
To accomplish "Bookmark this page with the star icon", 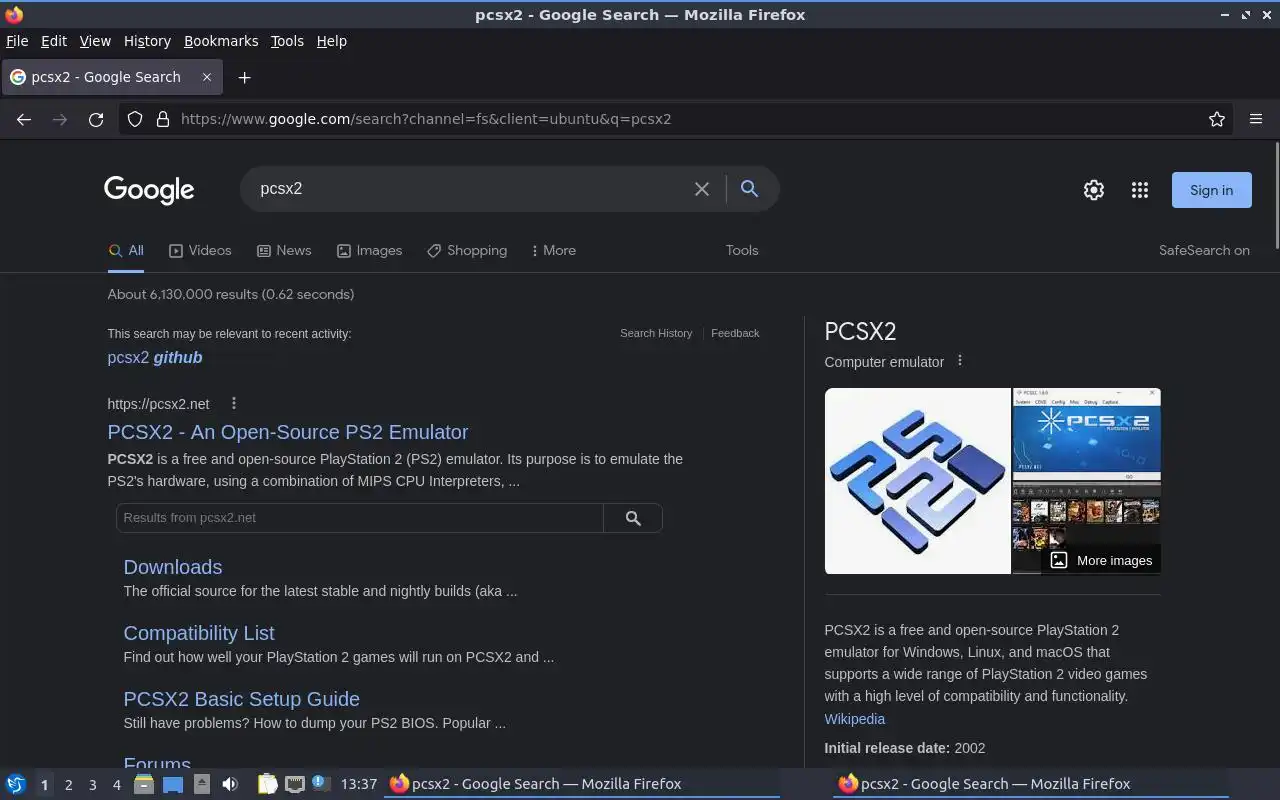I will point(1217,119).
